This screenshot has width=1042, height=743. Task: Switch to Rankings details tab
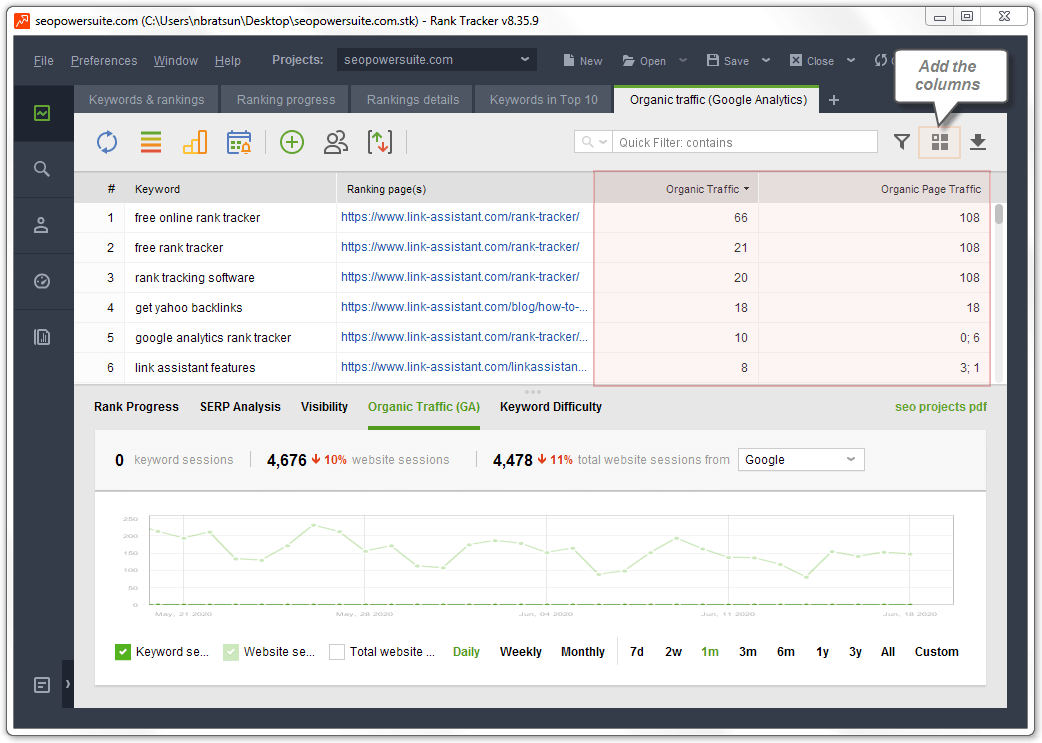click(413, 100)
